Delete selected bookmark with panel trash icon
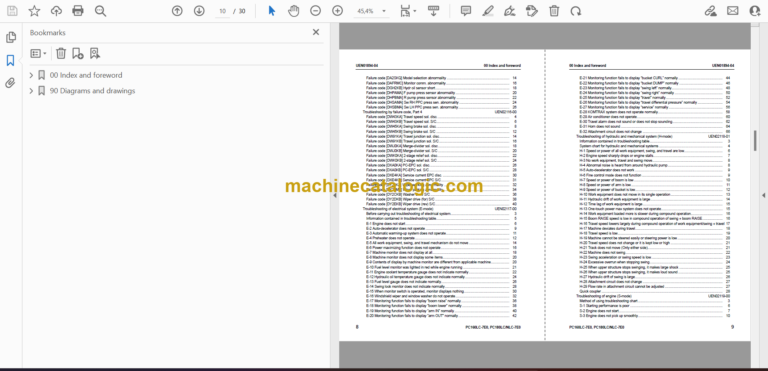 pos(61,53)
